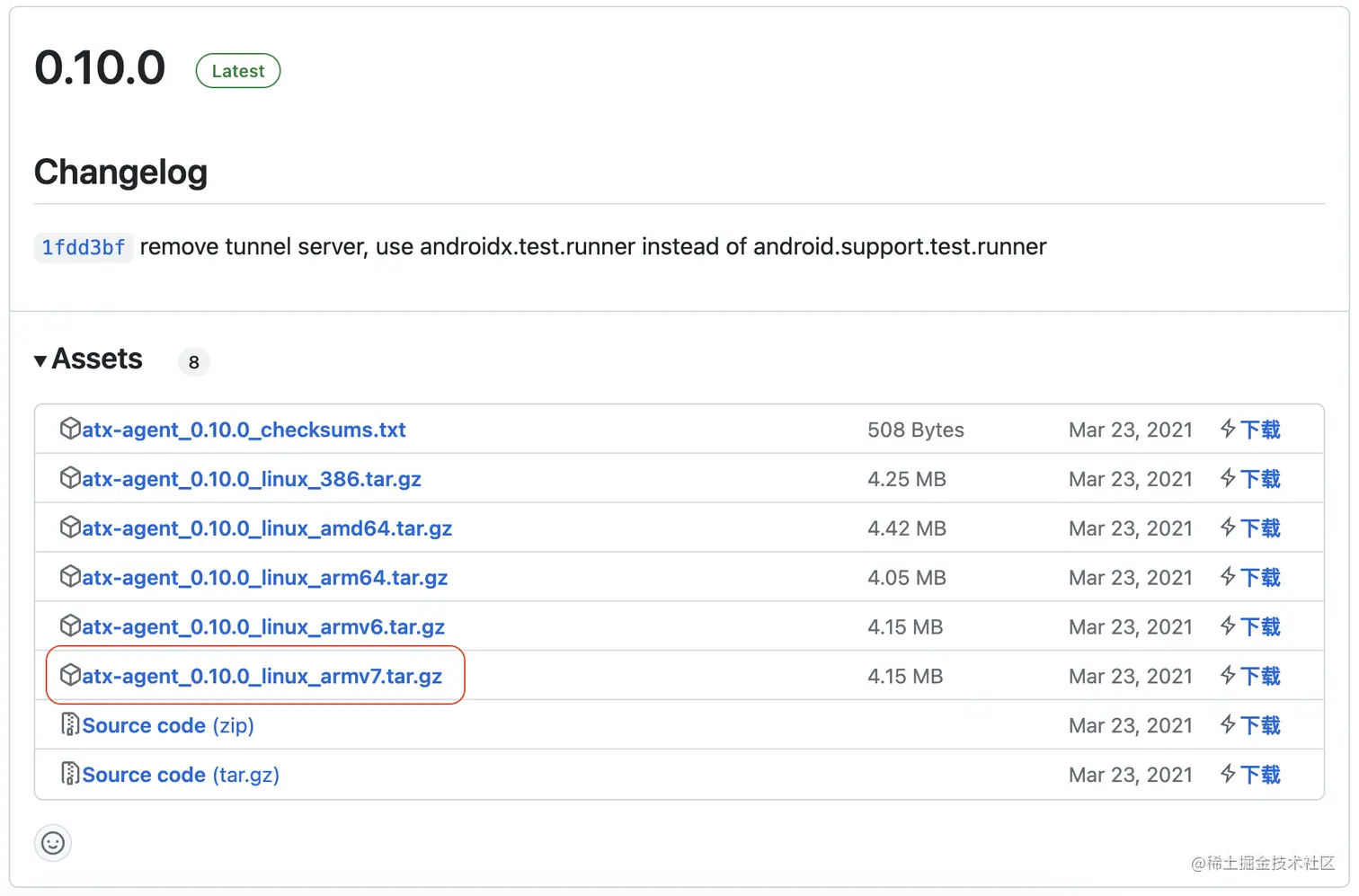The height and width of the screenshot is (896, 1359).
Task: Open Source code (tar.gz) link
Action: point(181,775)
